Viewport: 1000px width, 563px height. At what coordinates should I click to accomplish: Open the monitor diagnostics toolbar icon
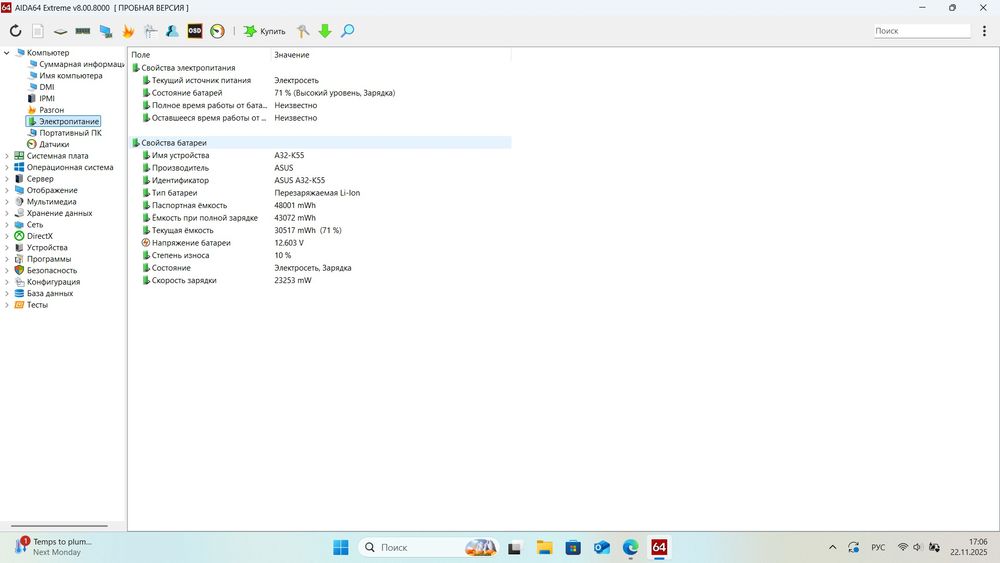[x=106, y=31]
